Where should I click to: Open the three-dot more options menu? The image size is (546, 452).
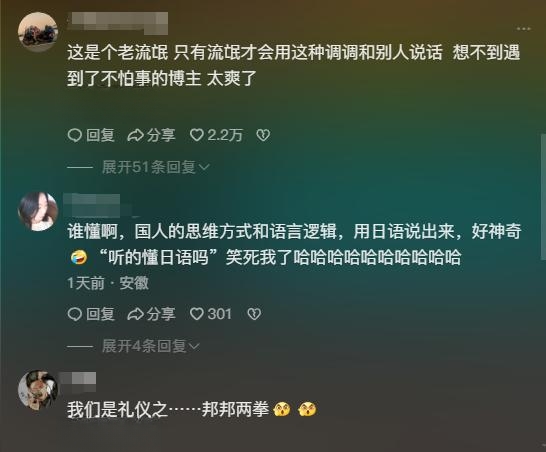[523, 29]
